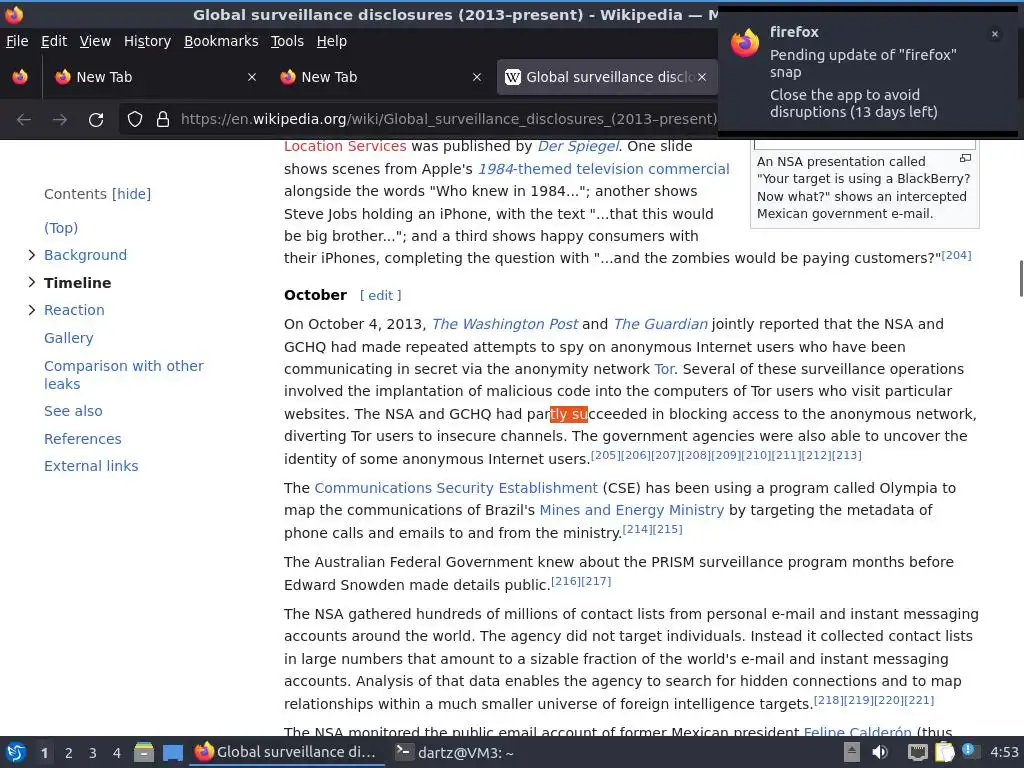Click the network tray icon
The height and width of the screenshot is (768, 1024).
[x=918, y=753]
